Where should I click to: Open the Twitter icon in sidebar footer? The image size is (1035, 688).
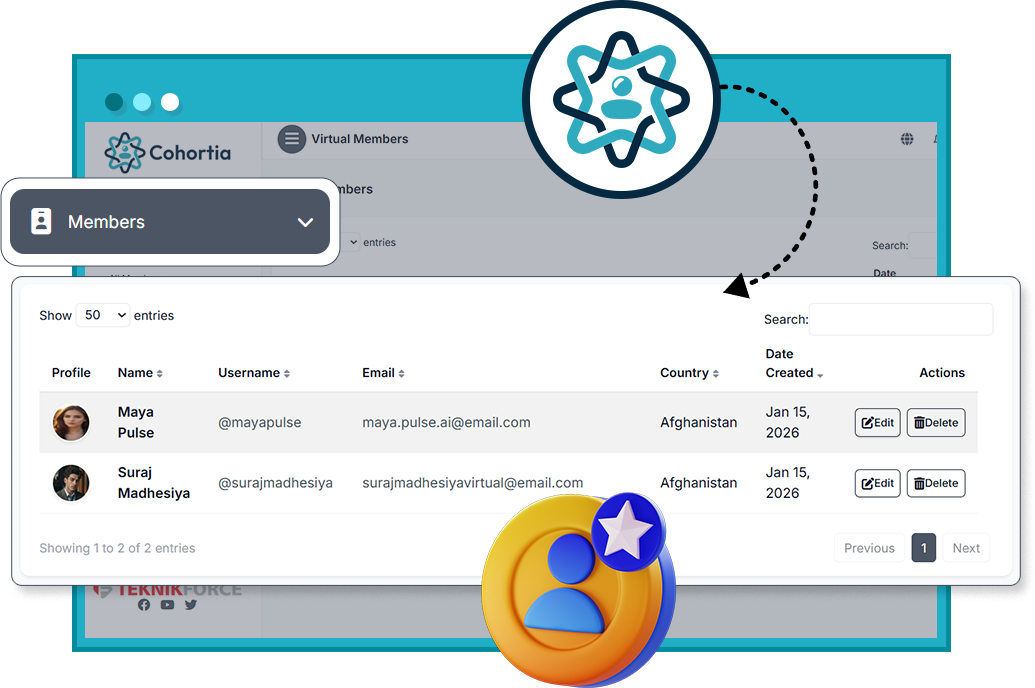tap(190, 605)
